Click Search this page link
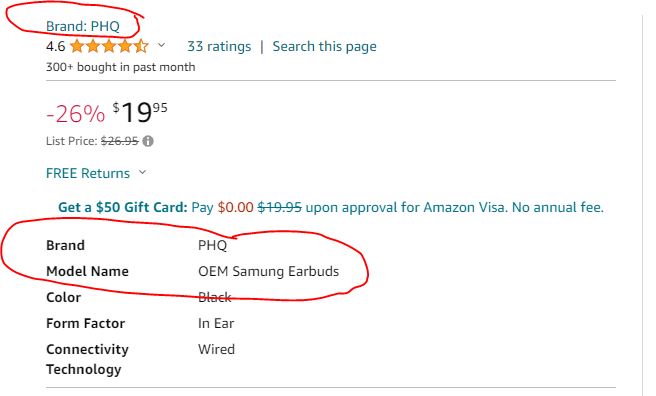The height and width of the screenshot is (396, 656). click(324, 46)
